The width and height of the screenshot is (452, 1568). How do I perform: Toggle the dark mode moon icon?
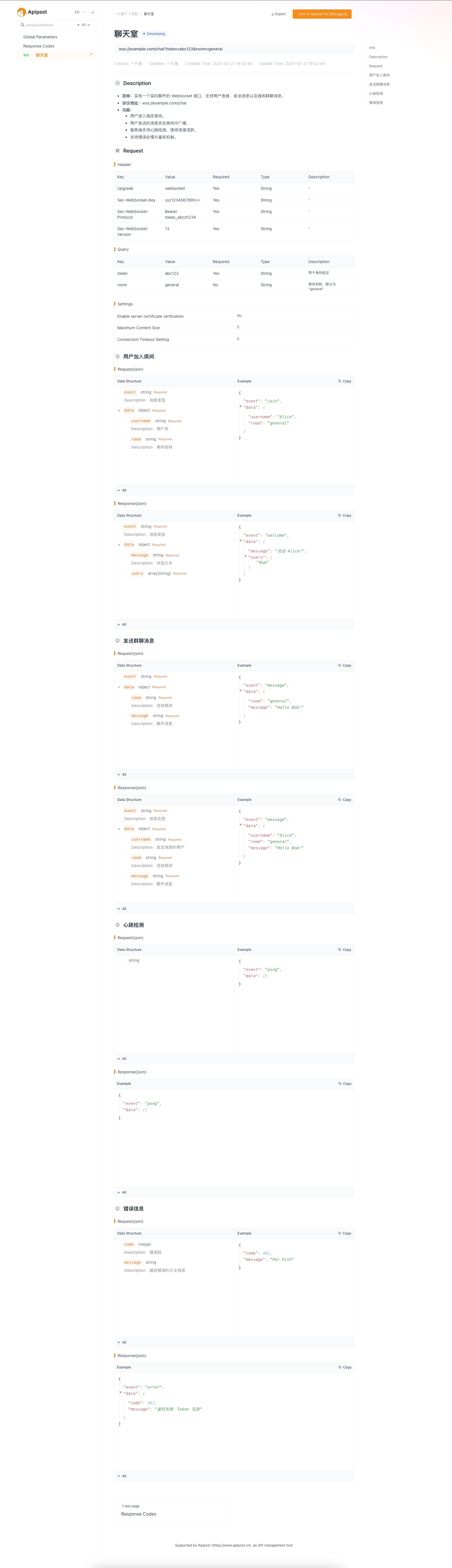92,12
